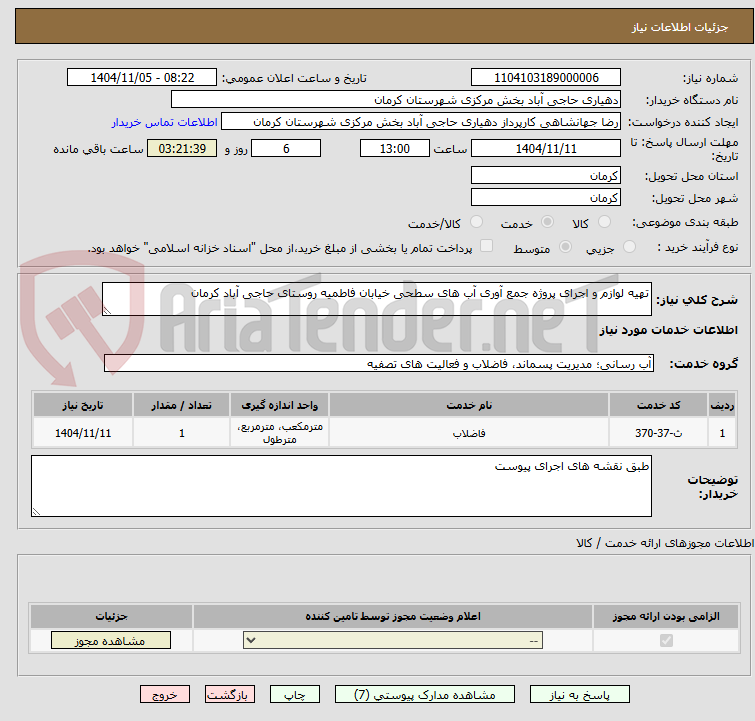Click the توضیحات خریدار text area
Screen dimensions: 755x721
341,486
